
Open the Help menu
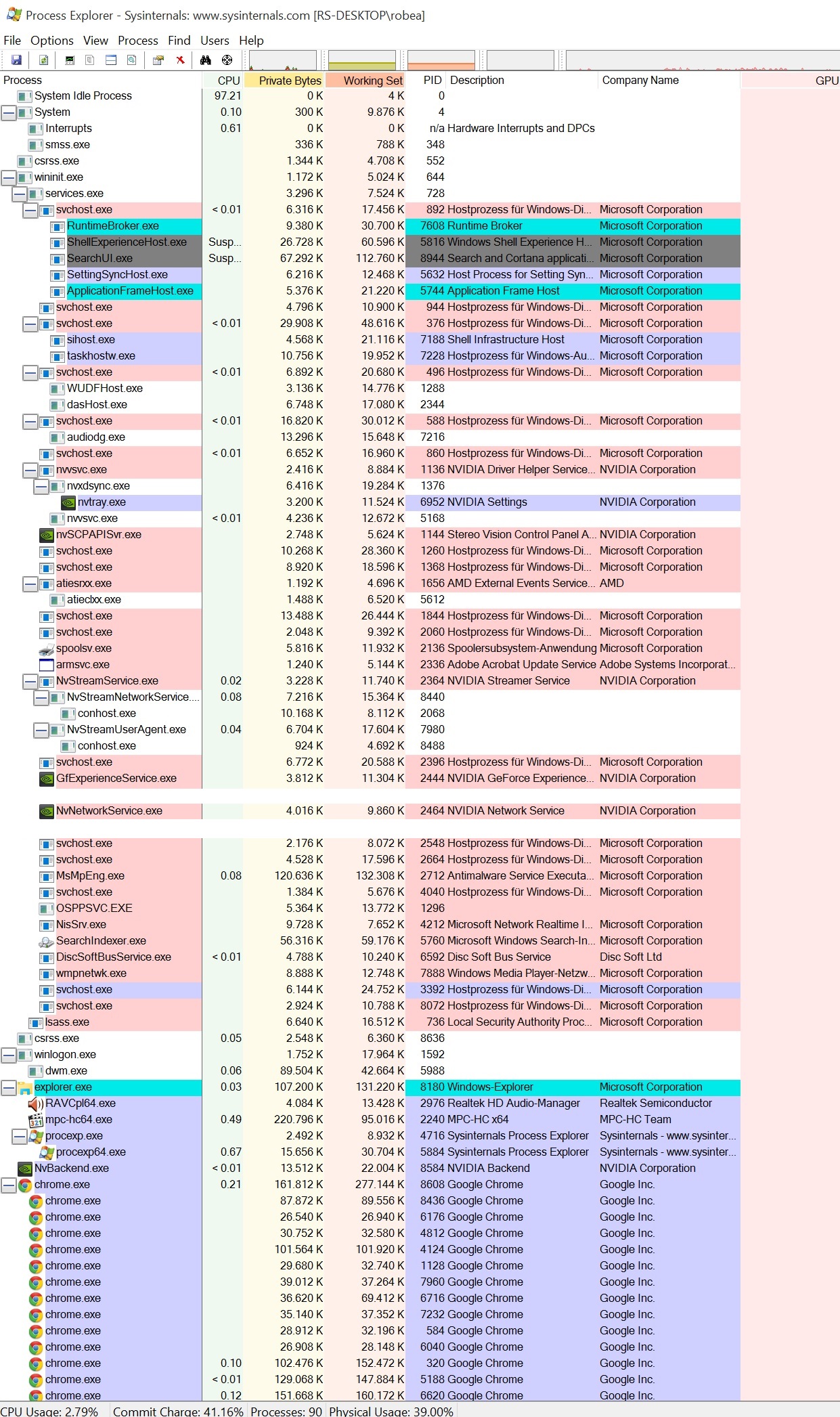[x=251, y=41]
